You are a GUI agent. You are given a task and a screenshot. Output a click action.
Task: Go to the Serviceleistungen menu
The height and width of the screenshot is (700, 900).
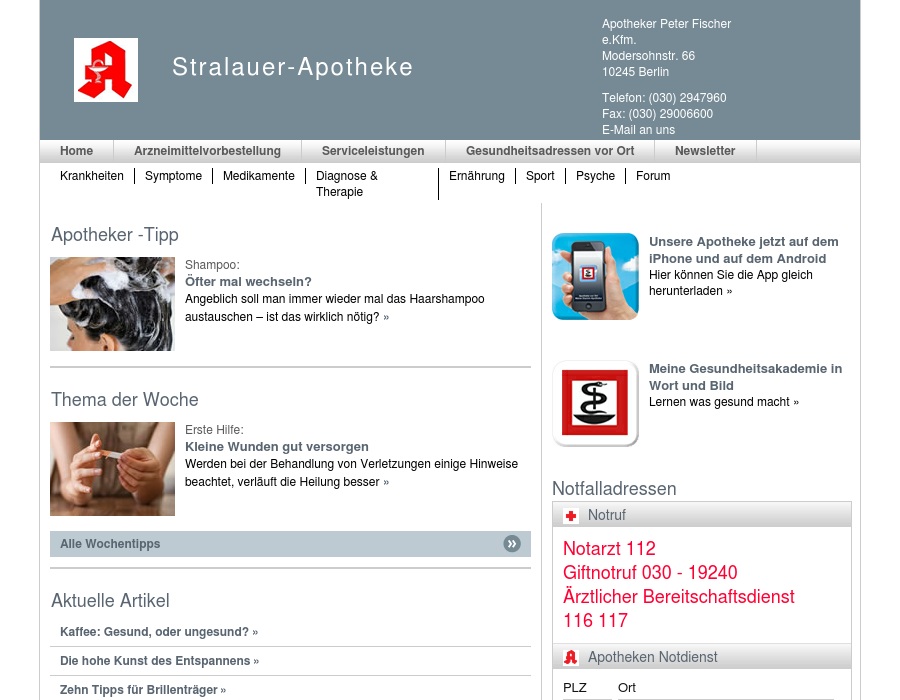tap(373, 151)
